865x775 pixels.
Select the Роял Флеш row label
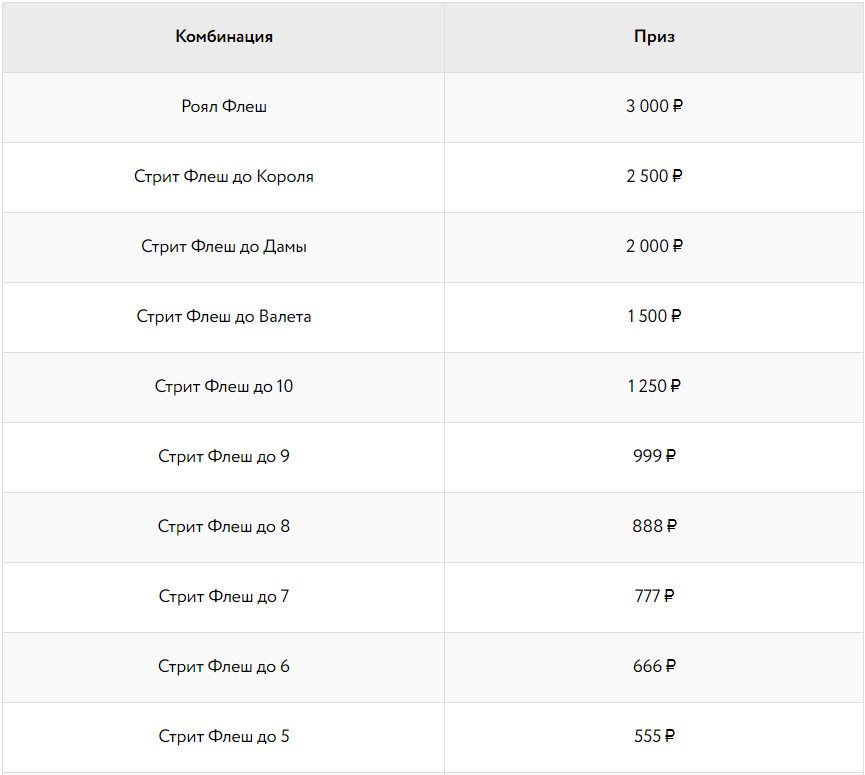[x=224, y=107]
